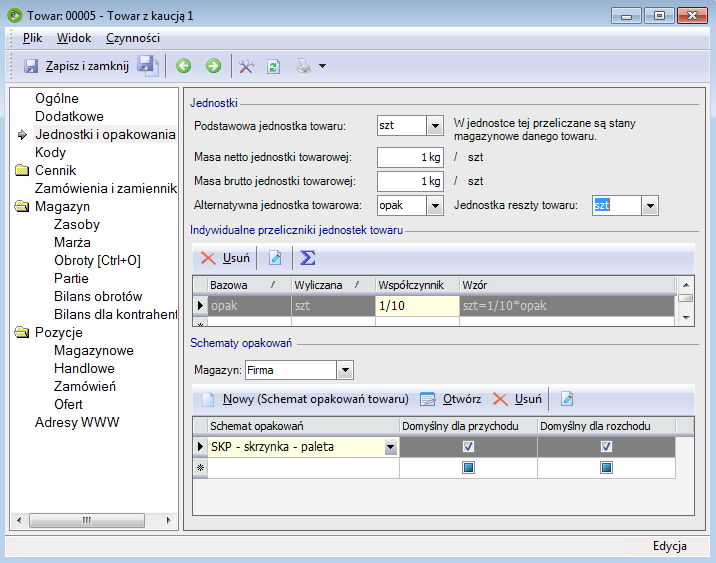Image resolution: width=716 pixels, height=563 pixels.
Task: Click Wyliczana column header
Action: [333, 285]
